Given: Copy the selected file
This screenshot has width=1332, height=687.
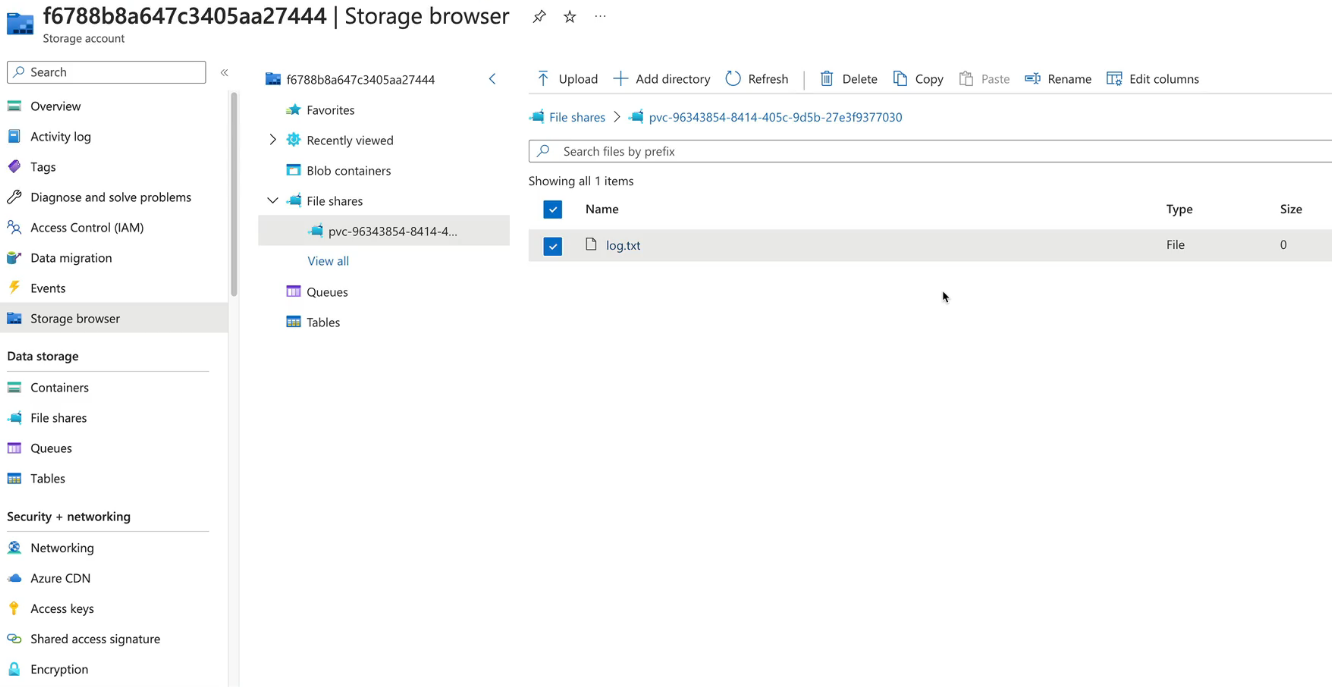Looking at the screenshot, I should click(918, 79).
